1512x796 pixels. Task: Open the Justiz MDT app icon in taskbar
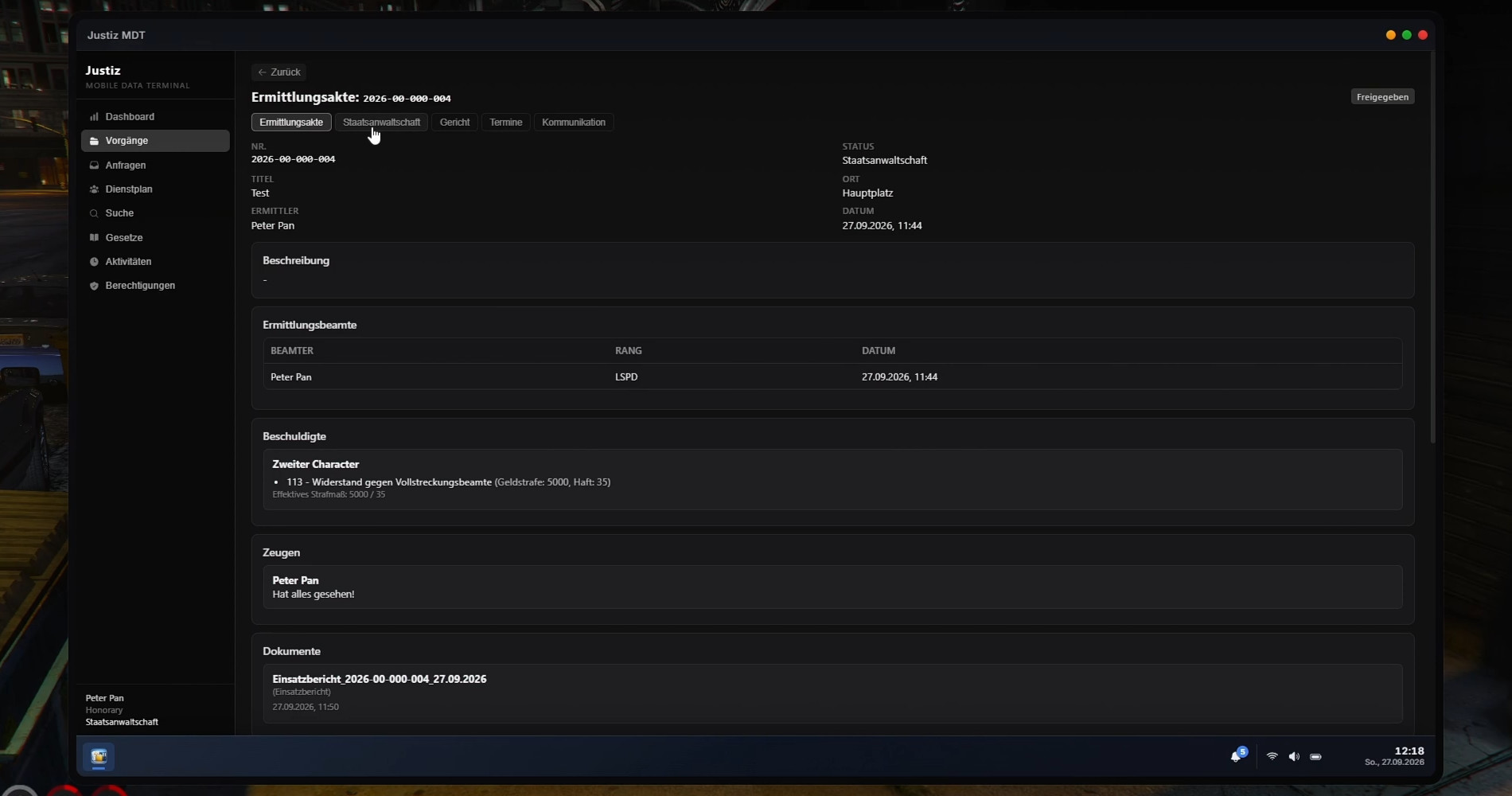tap(99, 756)
